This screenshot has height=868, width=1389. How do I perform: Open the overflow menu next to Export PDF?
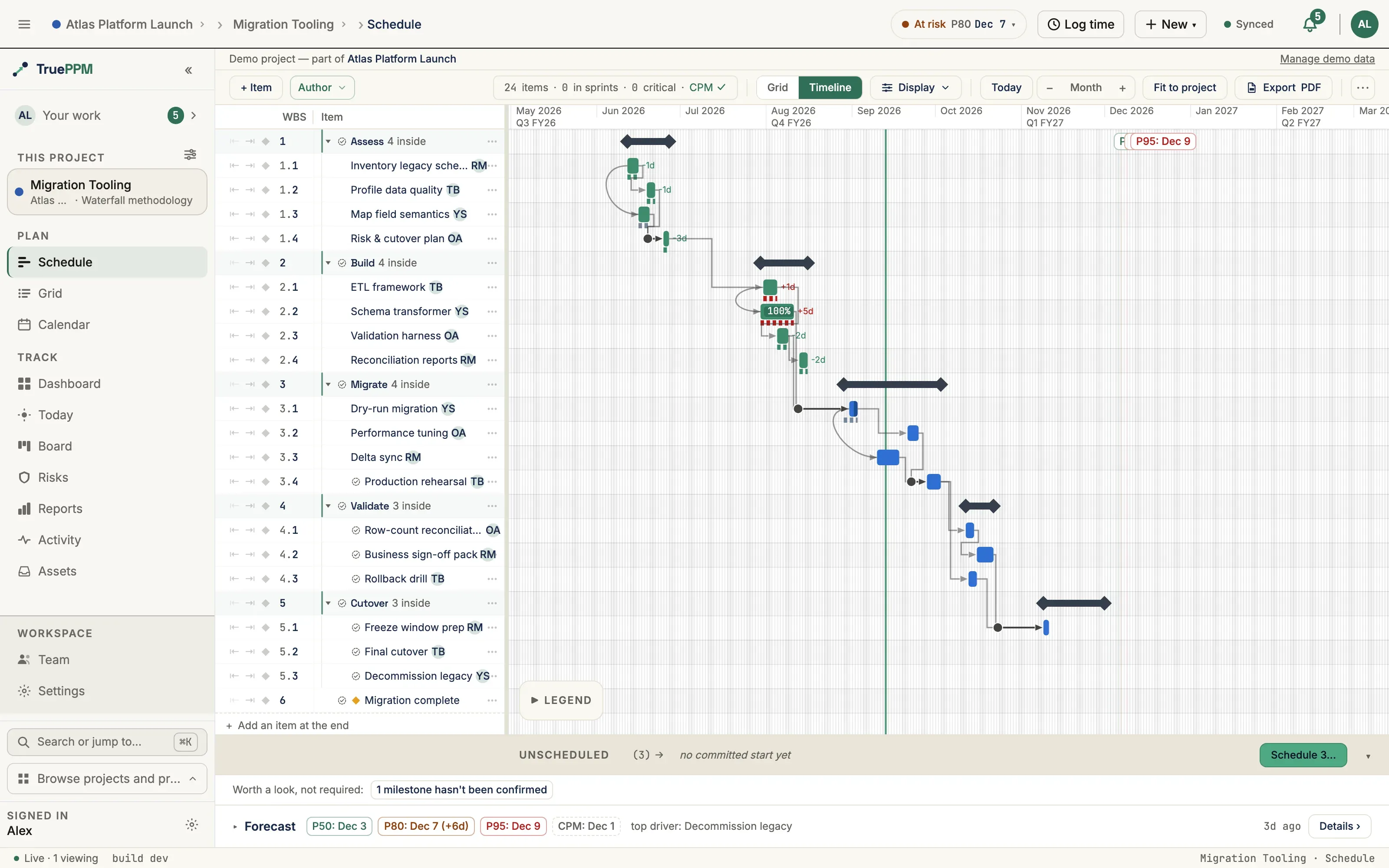point(1363,88)
